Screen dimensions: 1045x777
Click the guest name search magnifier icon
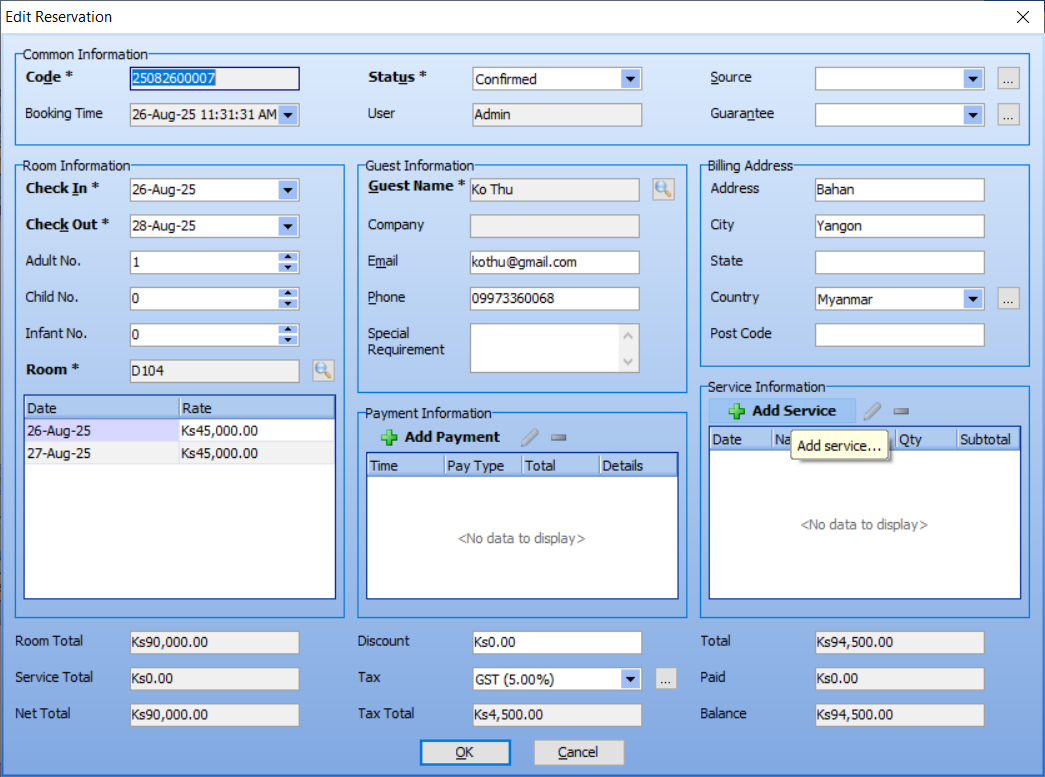point(663,189)
